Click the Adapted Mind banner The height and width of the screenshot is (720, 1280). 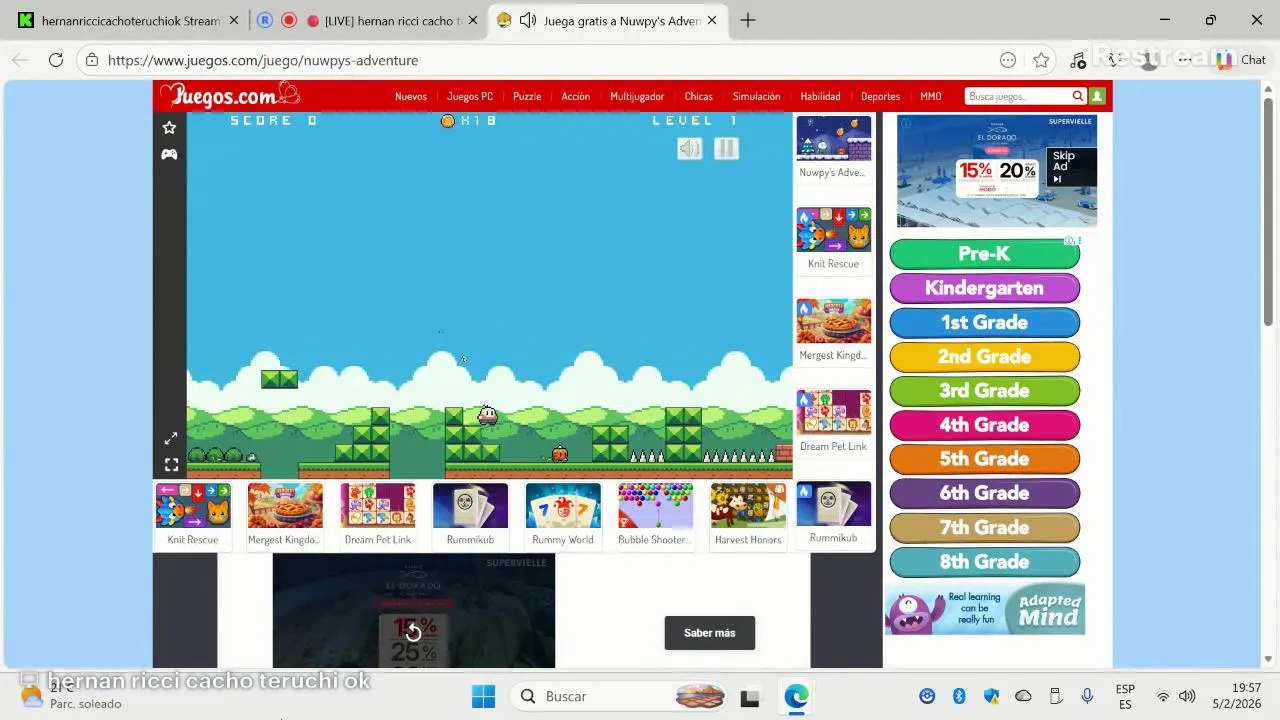(985, 609)
